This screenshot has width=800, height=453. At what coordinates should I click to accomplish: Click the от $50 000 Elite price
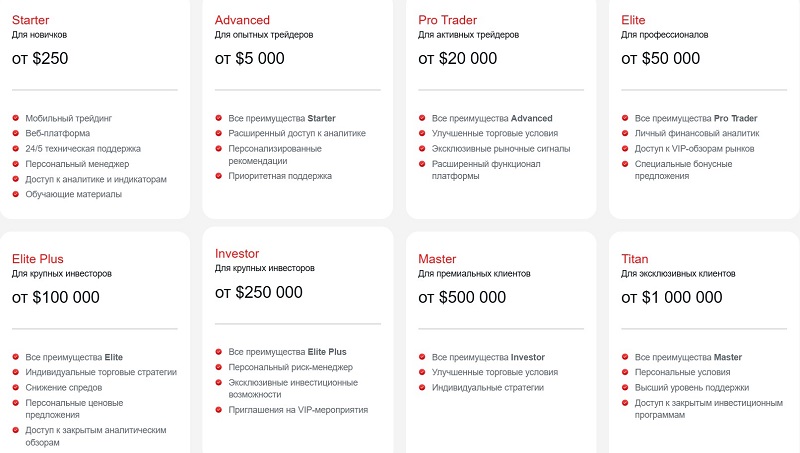661,58
